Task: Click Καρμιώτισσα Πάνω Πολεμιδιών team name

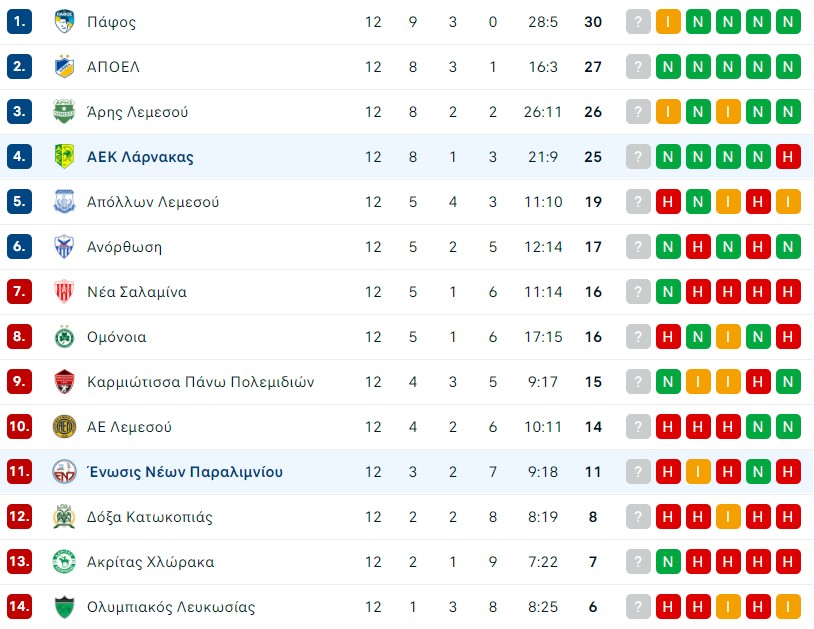Action: click(200, 382)
